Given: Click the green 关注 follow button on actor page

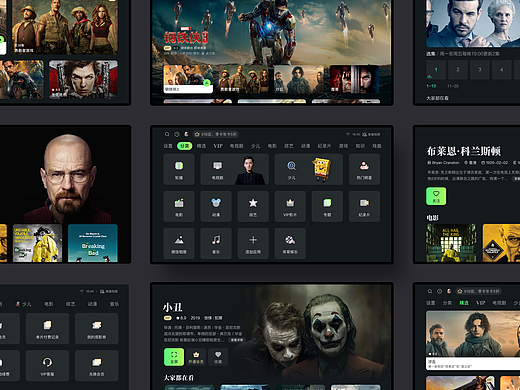Looking at the screenshot, I should [436, 196].
